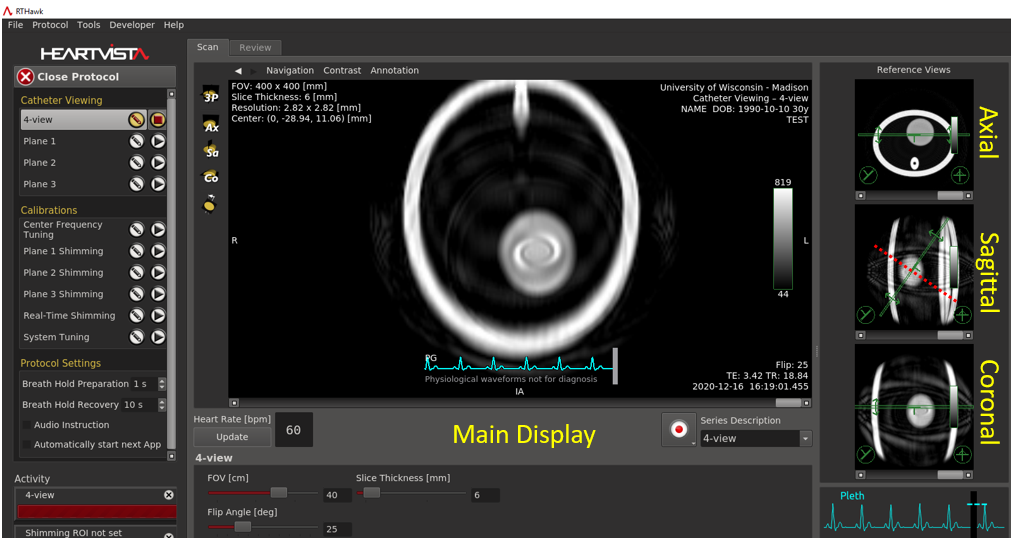The image size is (1013, 540).
Task: Open the Navigation dropdown menu
Action: coord(289,71)
